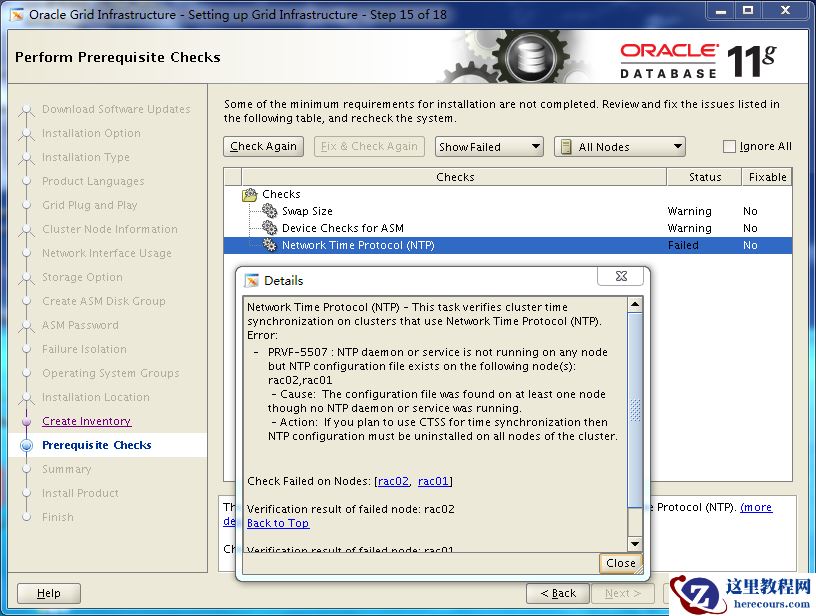Click the Oracle installer title bar icon
Image resolution: width=816 pixels, height=616 pixels.
click(17, 15)
